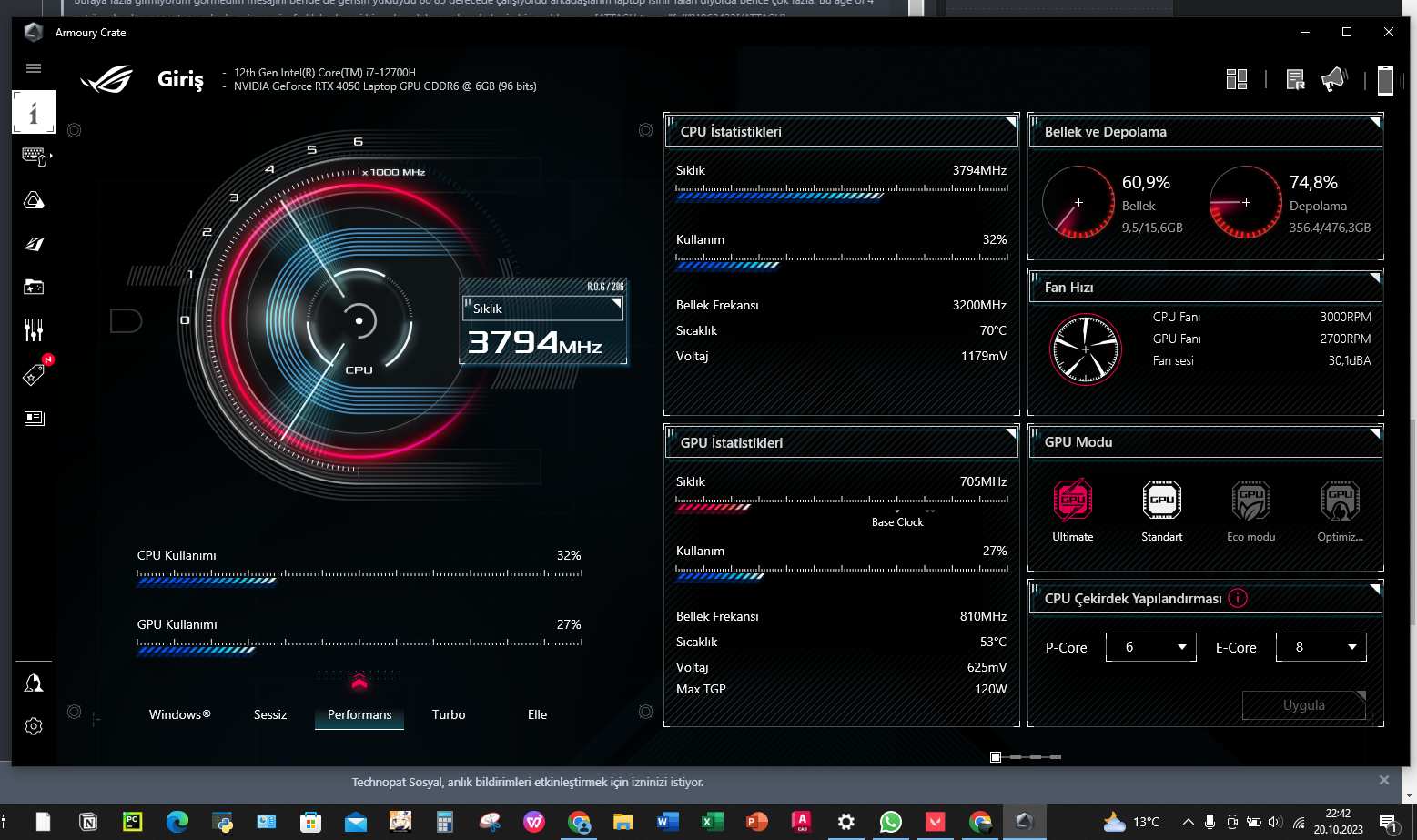Go to the first dashboard page indicator

[996, 757]
